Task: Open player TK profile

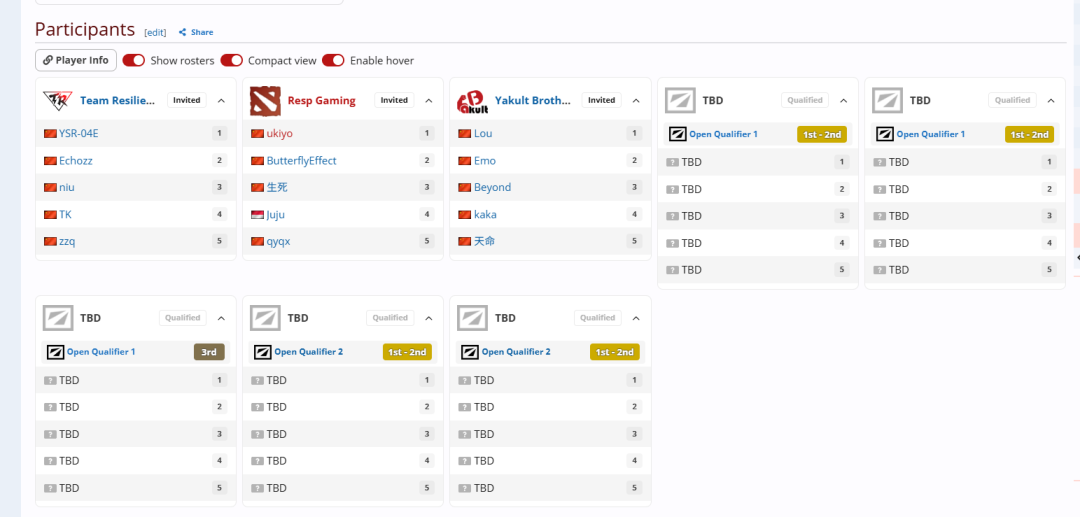Action: [65, 215]
